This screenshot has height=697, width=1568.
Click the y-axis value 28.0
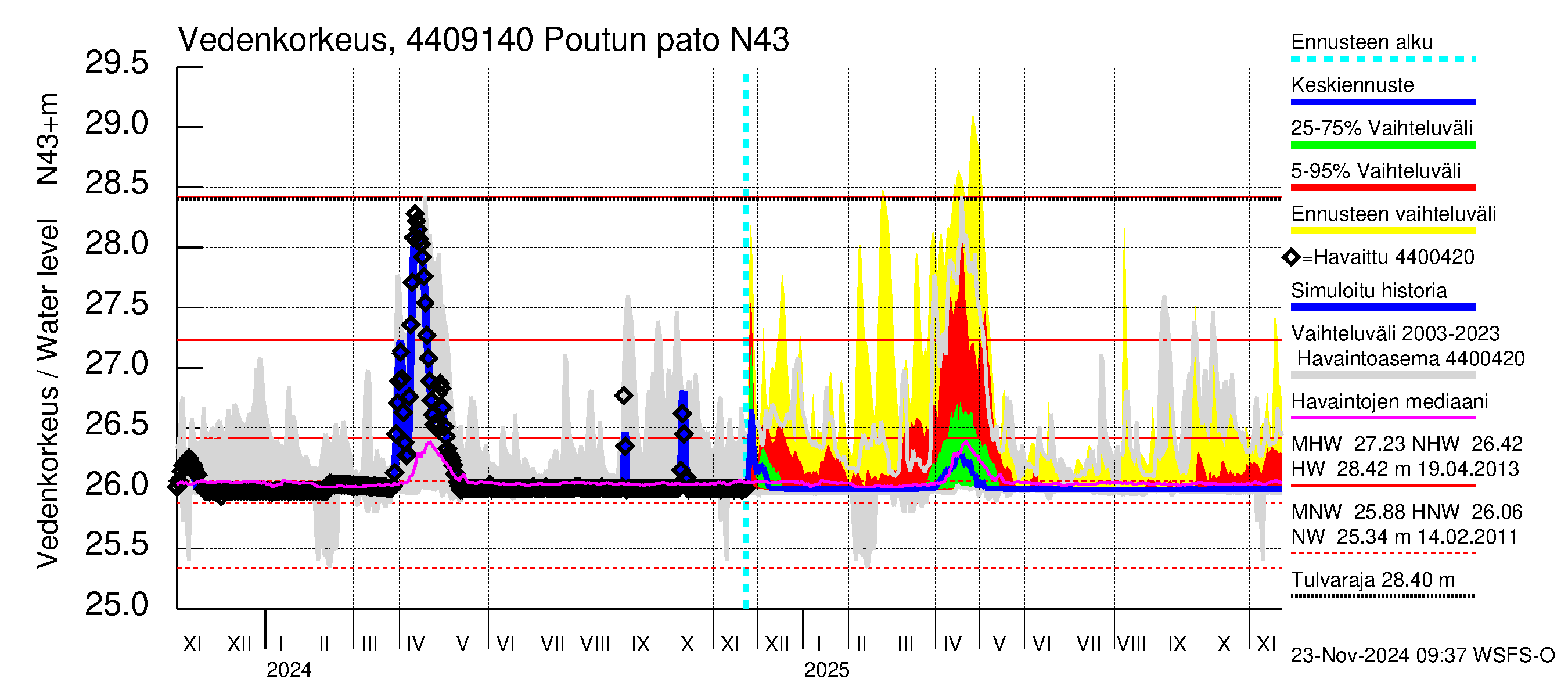116,243
